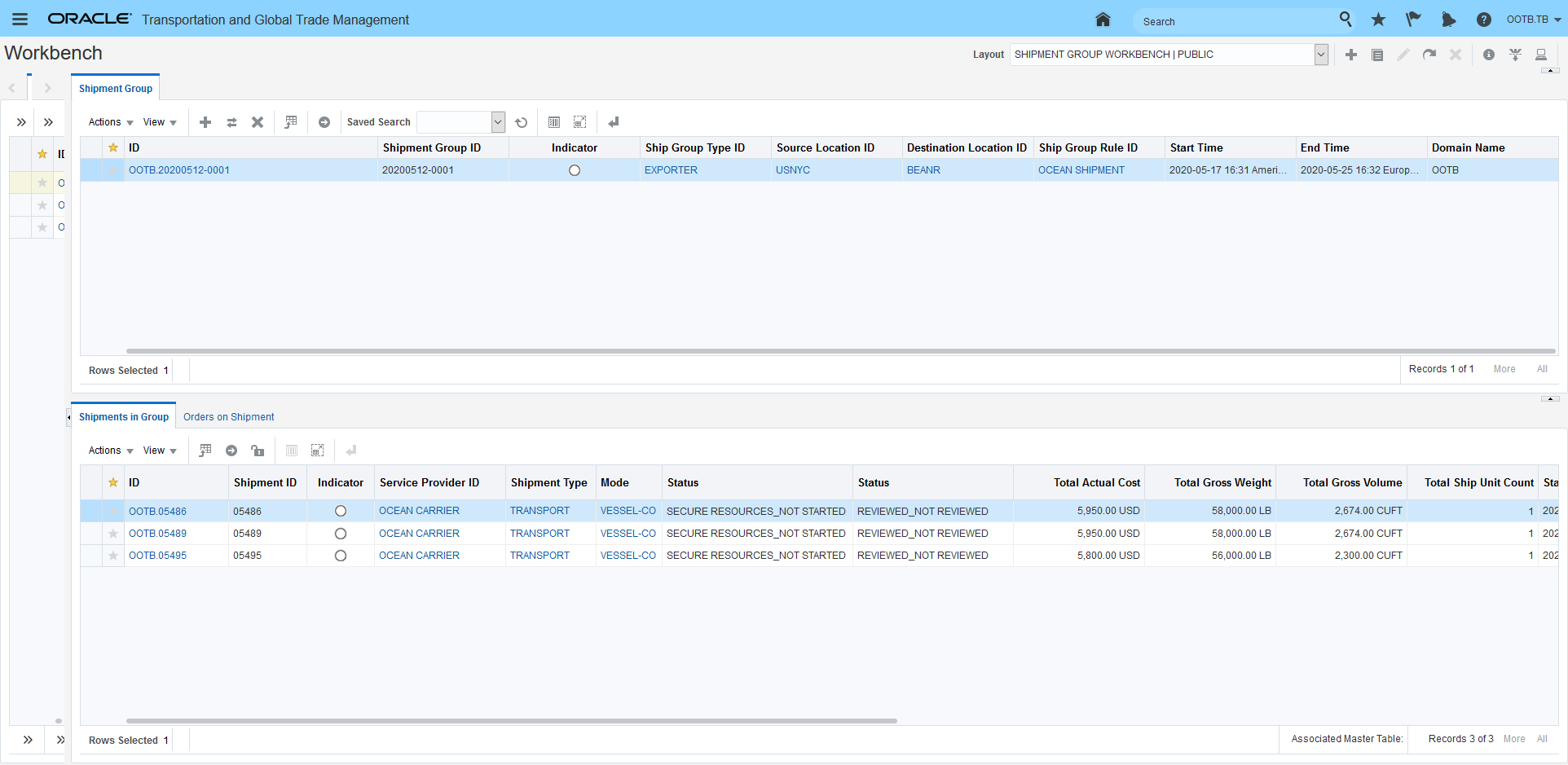Open the OOTB.20200512-0001 shipment group link

click(x=179, y=170)
